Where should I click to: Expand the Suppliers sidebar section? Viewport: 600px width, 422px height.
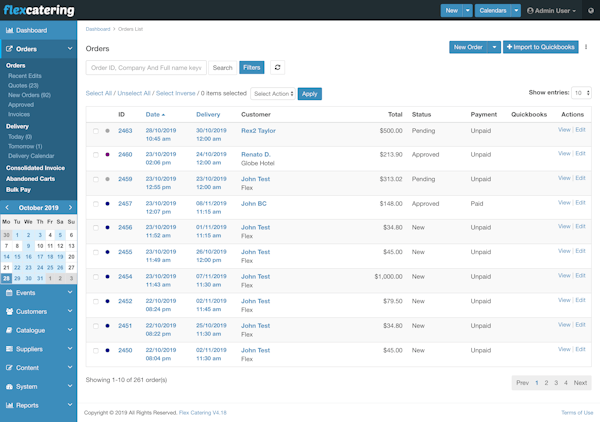coord(38,349)
